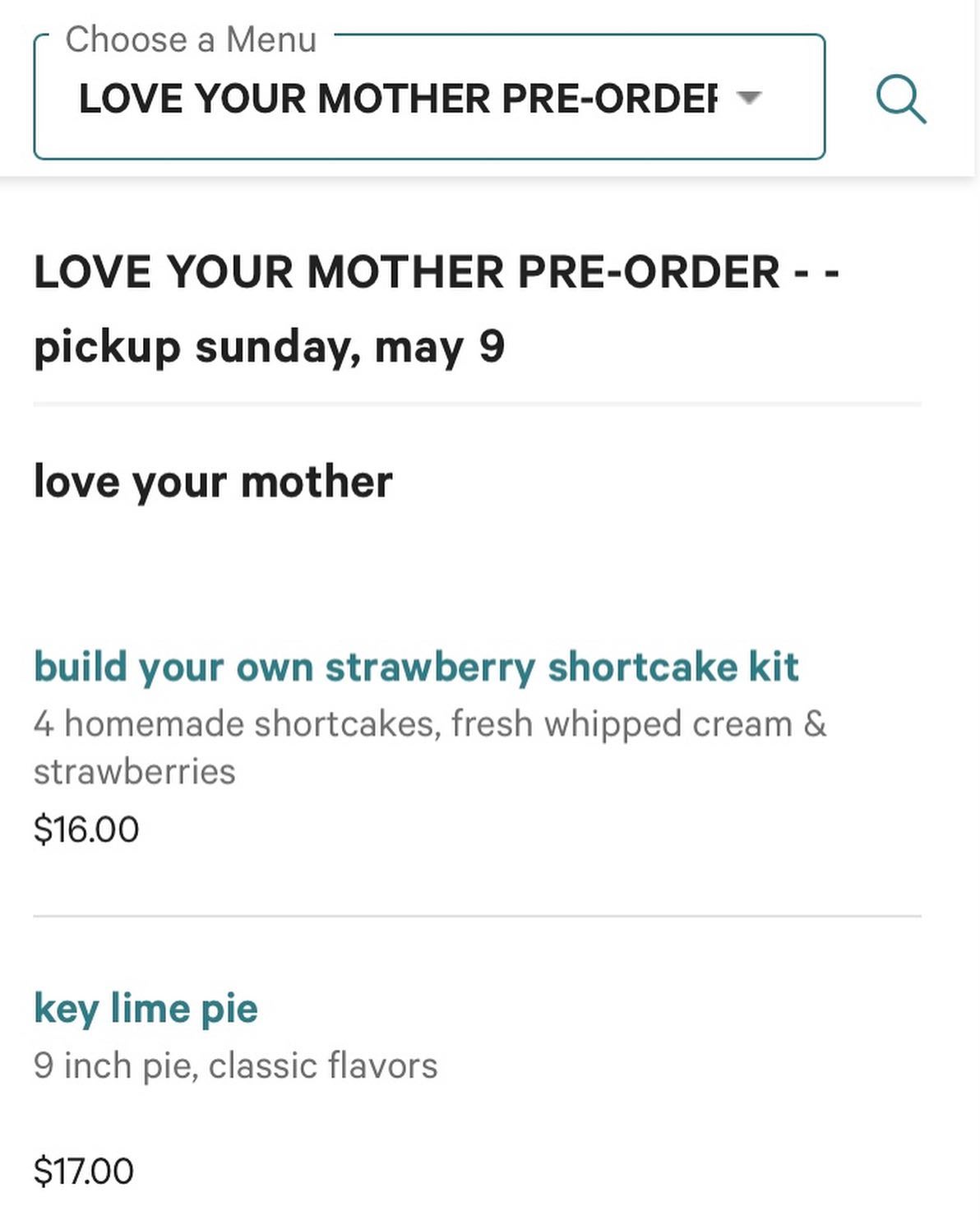Open the selected menu combo box text

click(x=397, y=99)
